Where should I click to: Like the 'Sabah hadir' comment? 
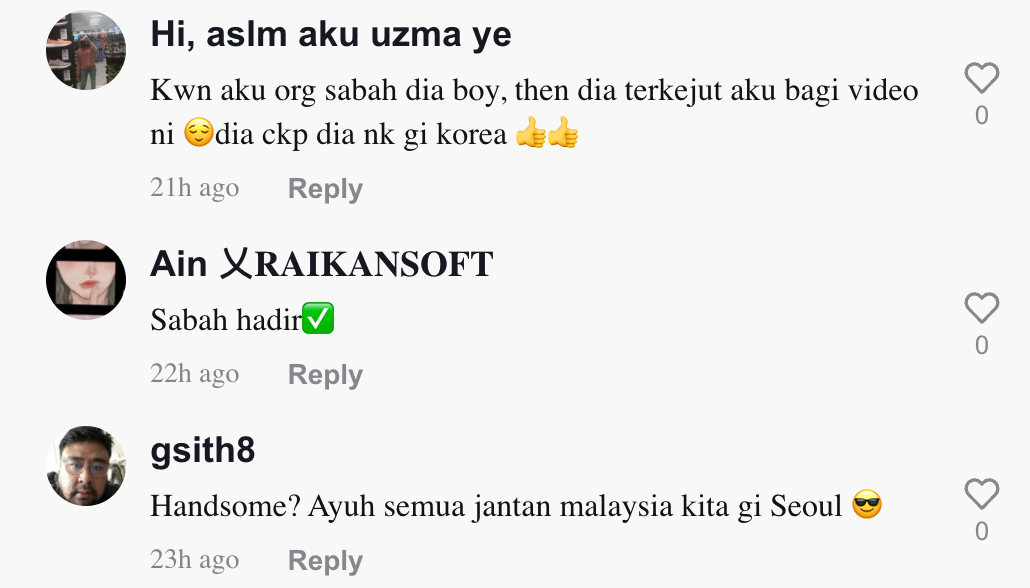[x=981, y=308]
